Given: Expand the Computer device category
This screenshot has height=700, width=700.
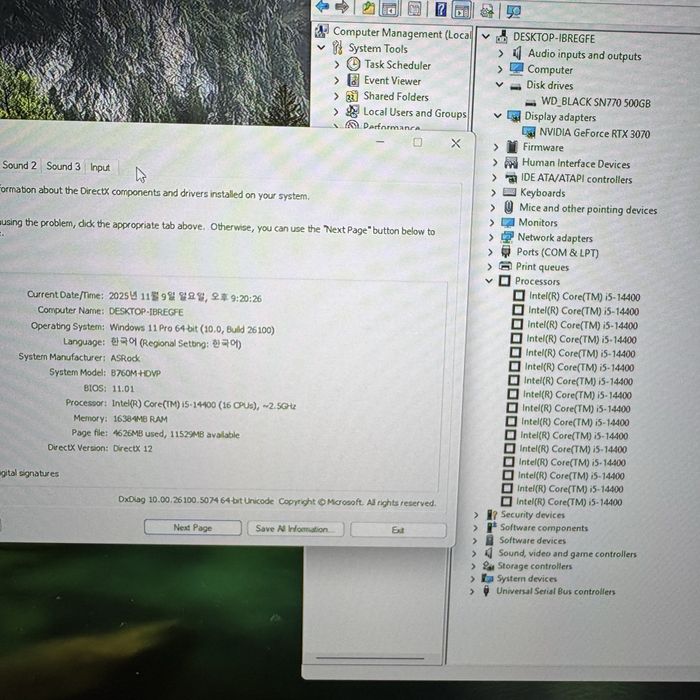Looking at the screenshot, I should [500, 69].
